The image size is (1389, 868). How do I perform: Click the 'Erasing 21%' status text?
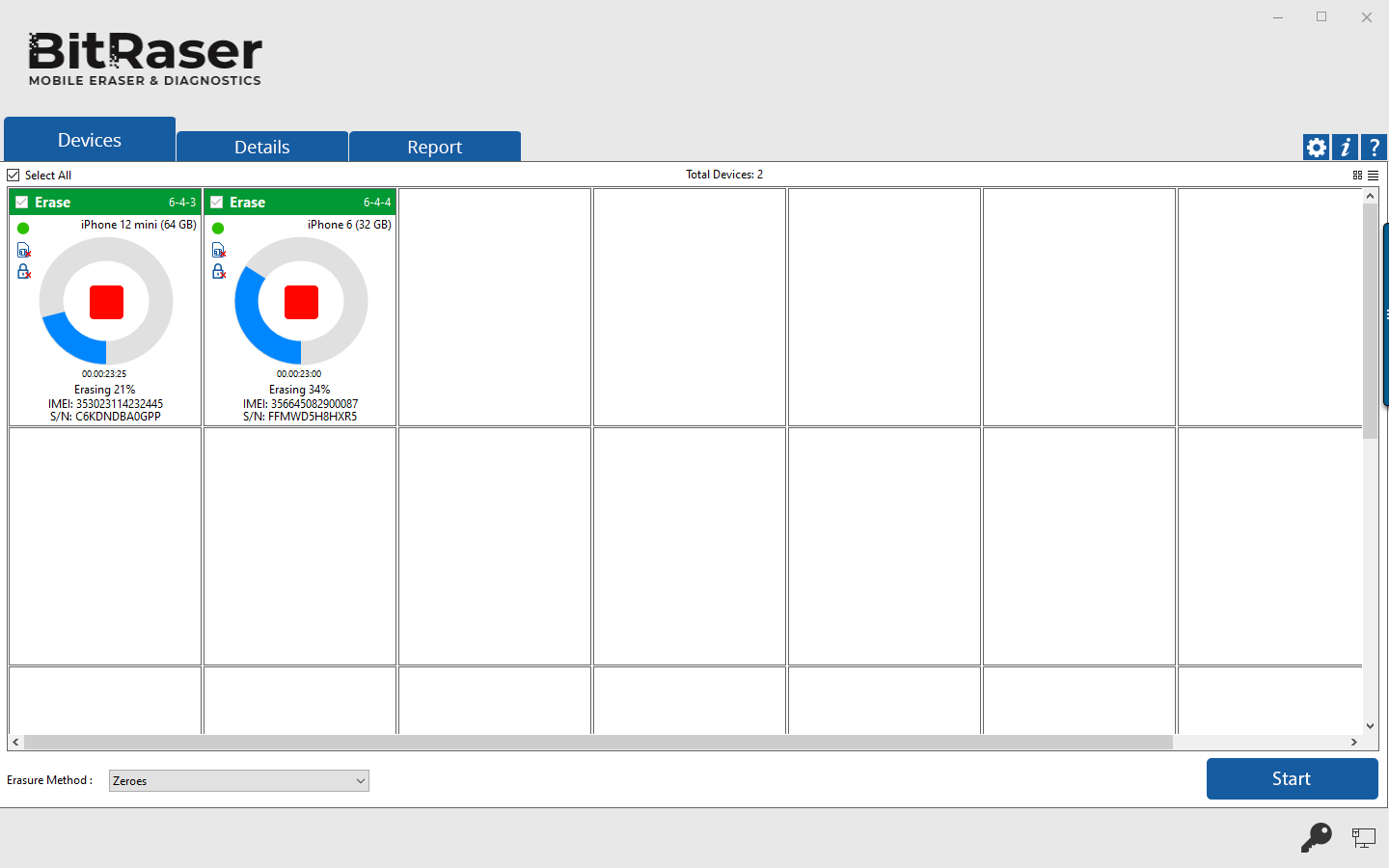[105, 390]
